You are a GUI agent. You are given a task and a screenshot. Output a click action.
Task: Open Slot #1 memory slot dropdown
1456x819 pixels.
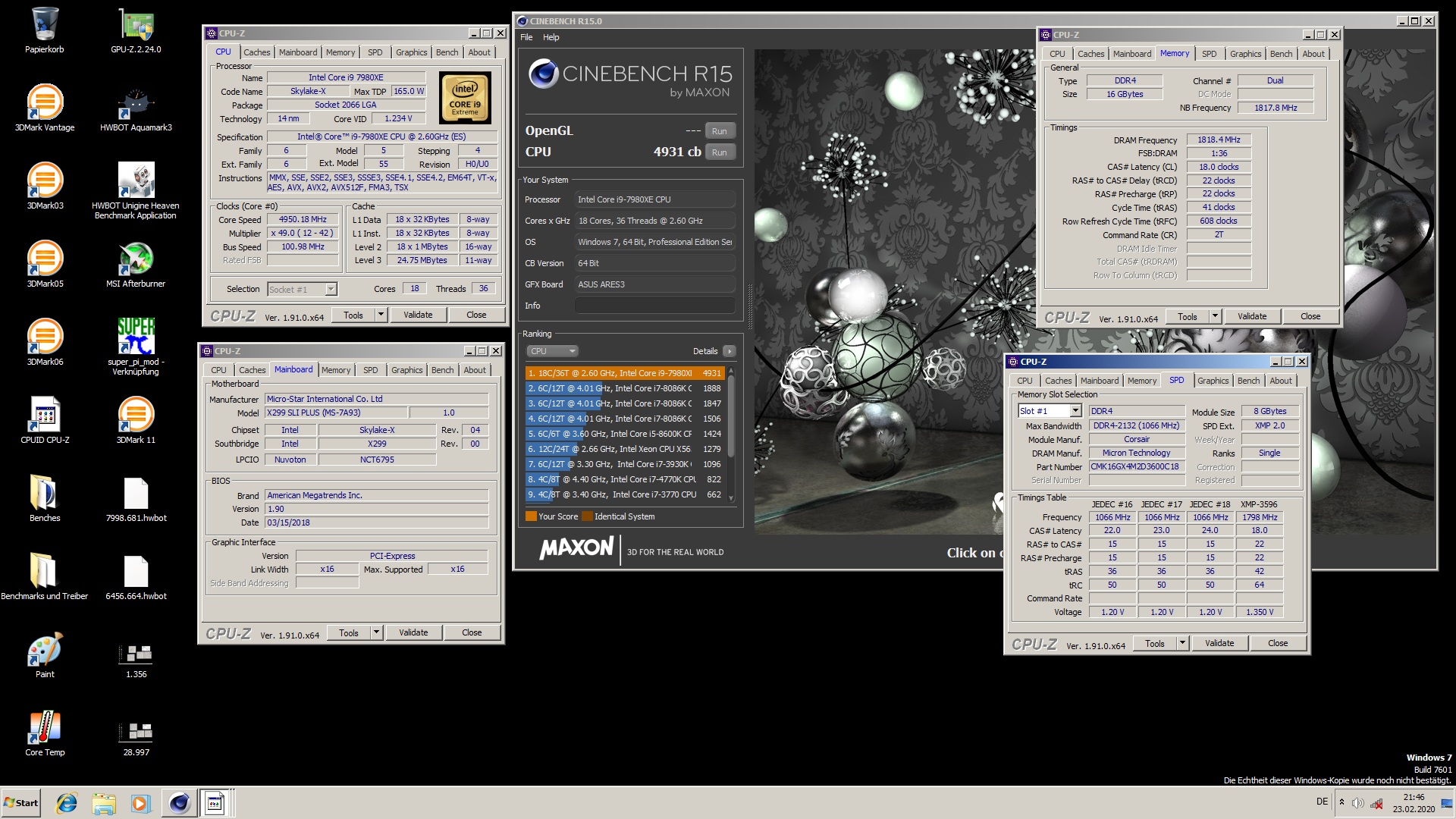coord(1049,411)
